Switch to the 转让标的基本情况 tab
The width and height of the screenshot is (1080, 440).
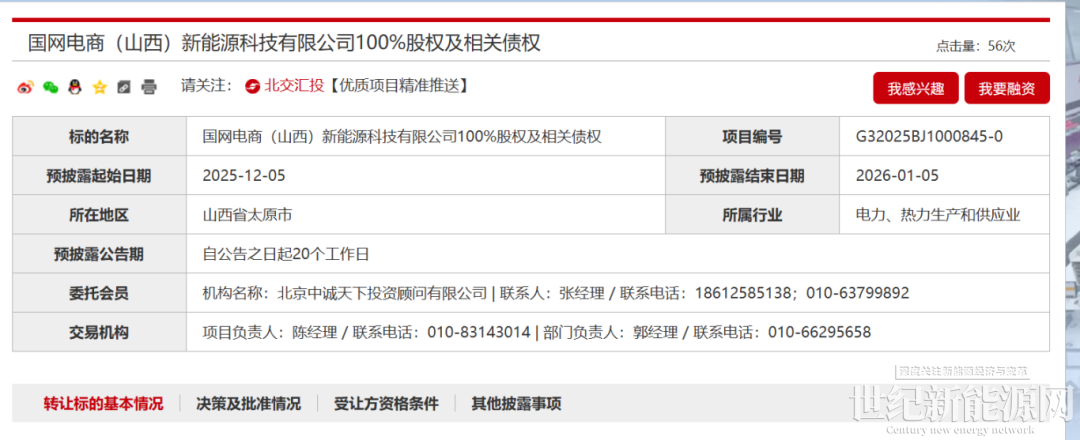pyautogui.click(x=103, y=404)
